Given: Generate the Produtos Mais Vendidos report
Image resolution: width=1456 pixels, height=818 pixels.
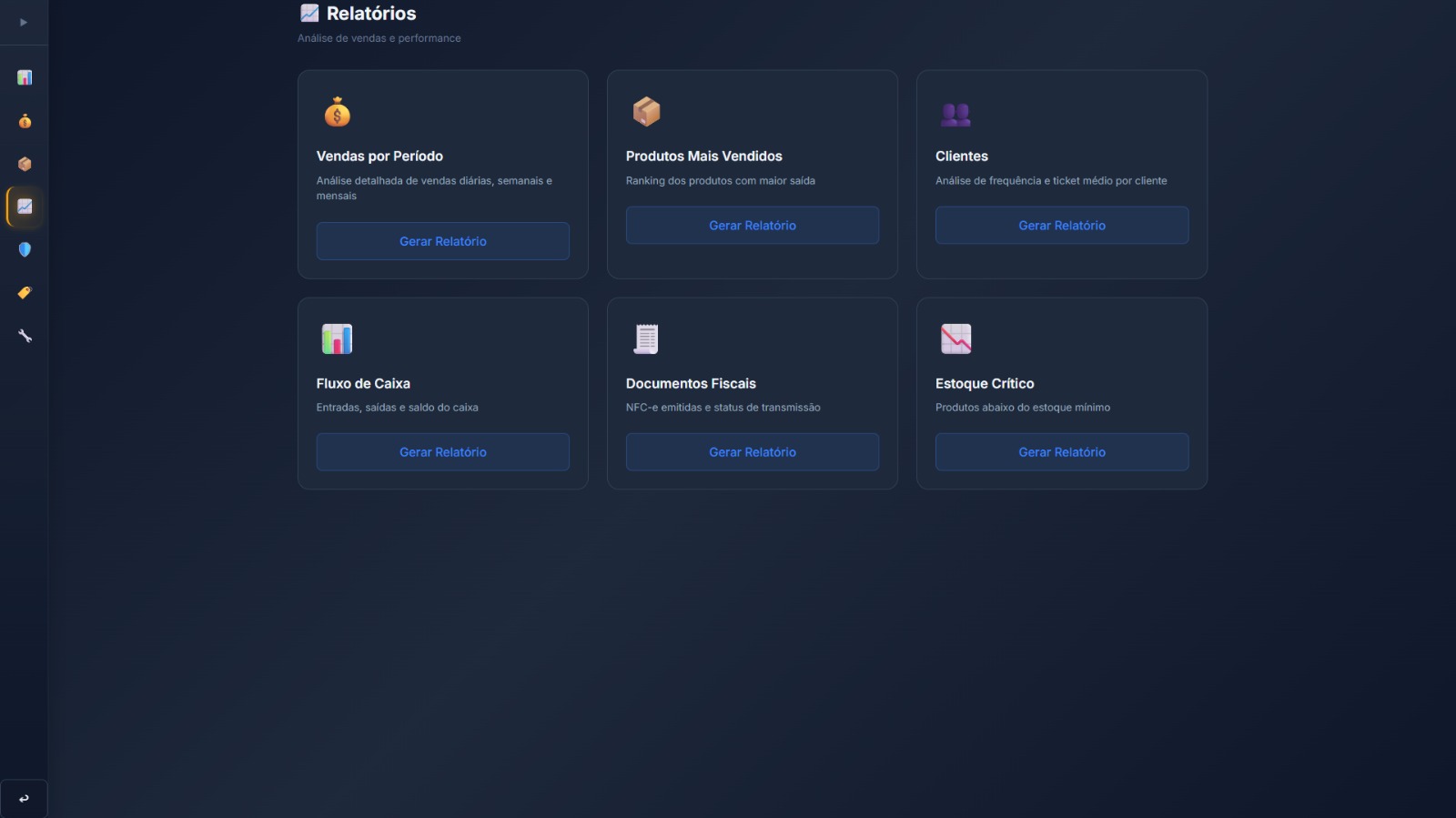Looking at the screenshot, I should click(753, 226).
